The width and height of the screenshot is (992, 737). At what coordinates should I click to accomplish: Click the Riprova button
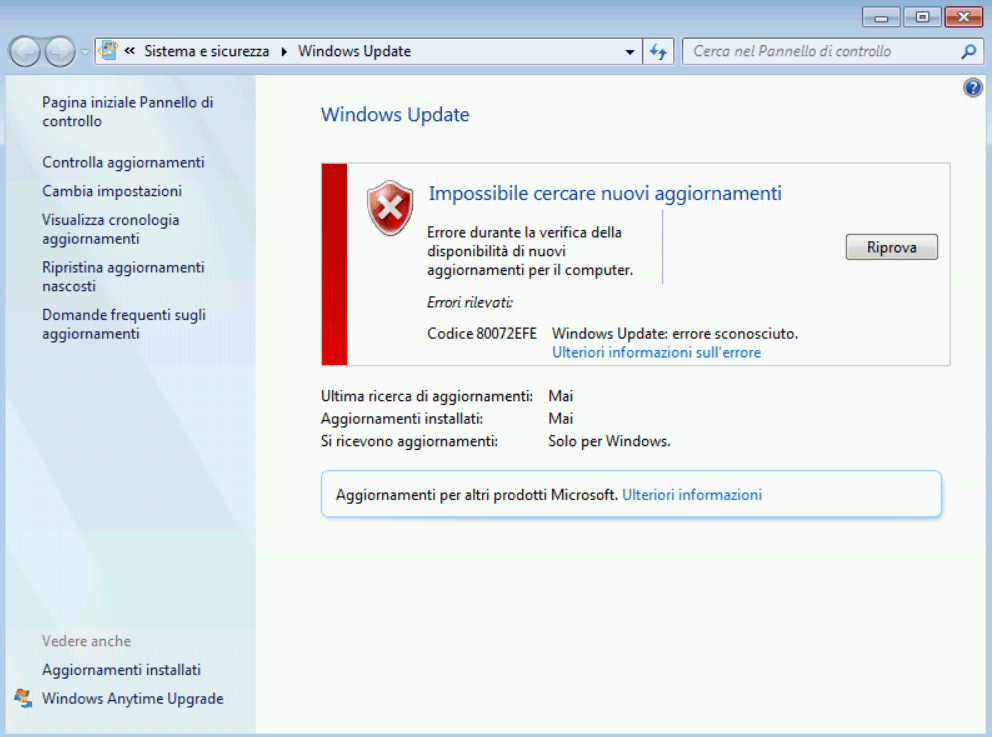point(891,247)
